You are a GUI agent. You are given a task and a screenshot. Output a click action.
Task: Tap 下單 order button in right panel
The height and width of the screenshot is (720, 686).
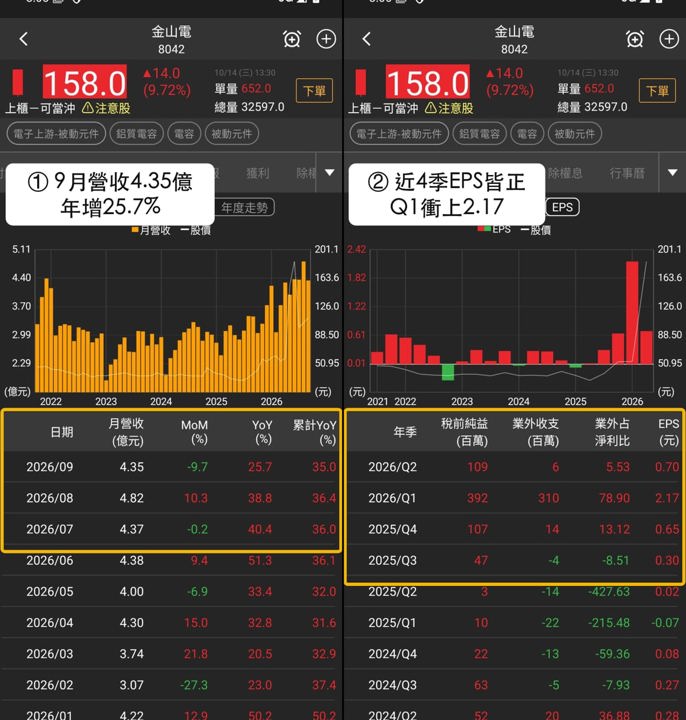tap(657, 91)
